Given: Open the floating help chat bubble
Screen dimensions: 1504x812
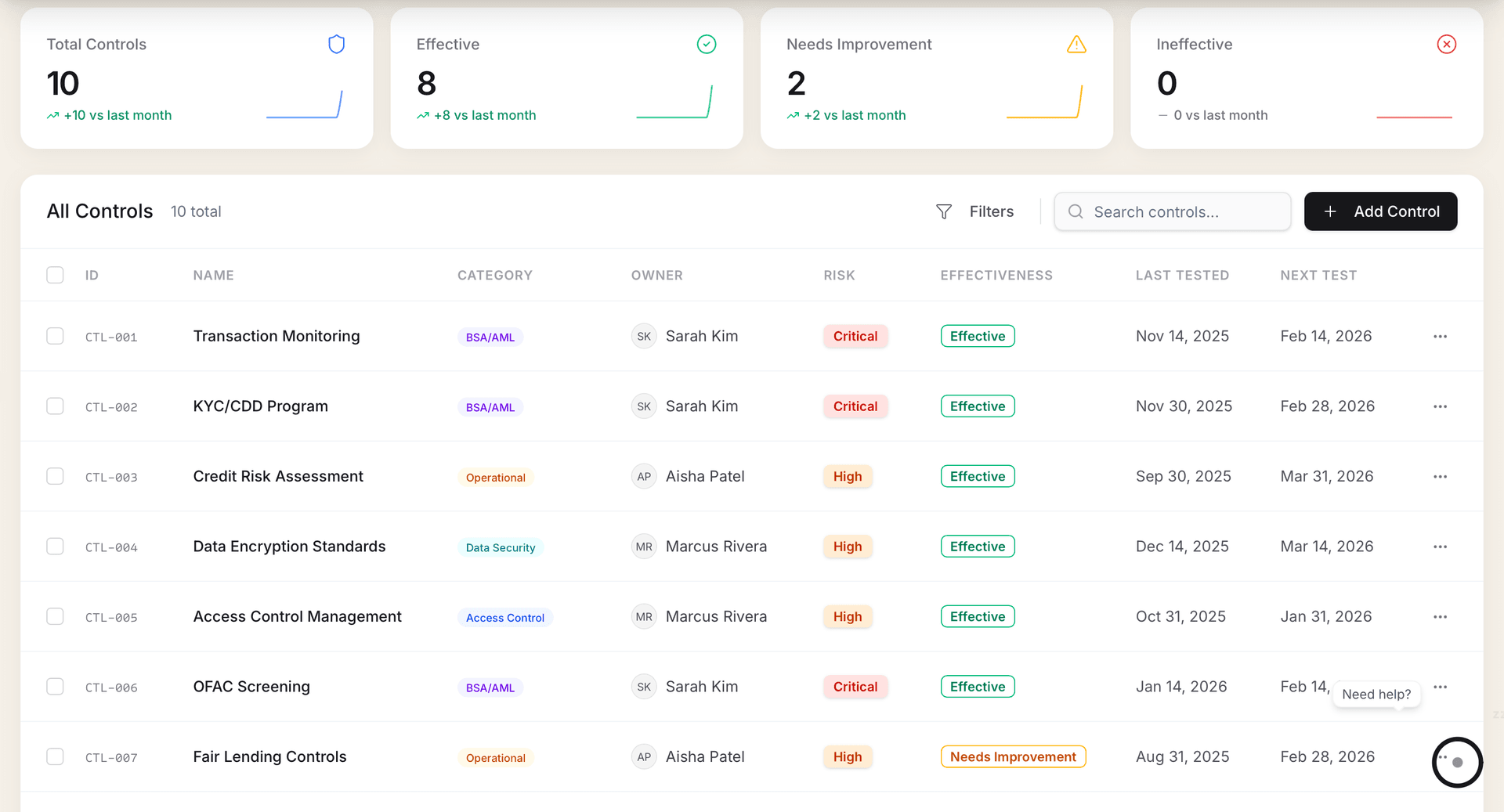Looking at the screenshot, I should pos(1456,762).
